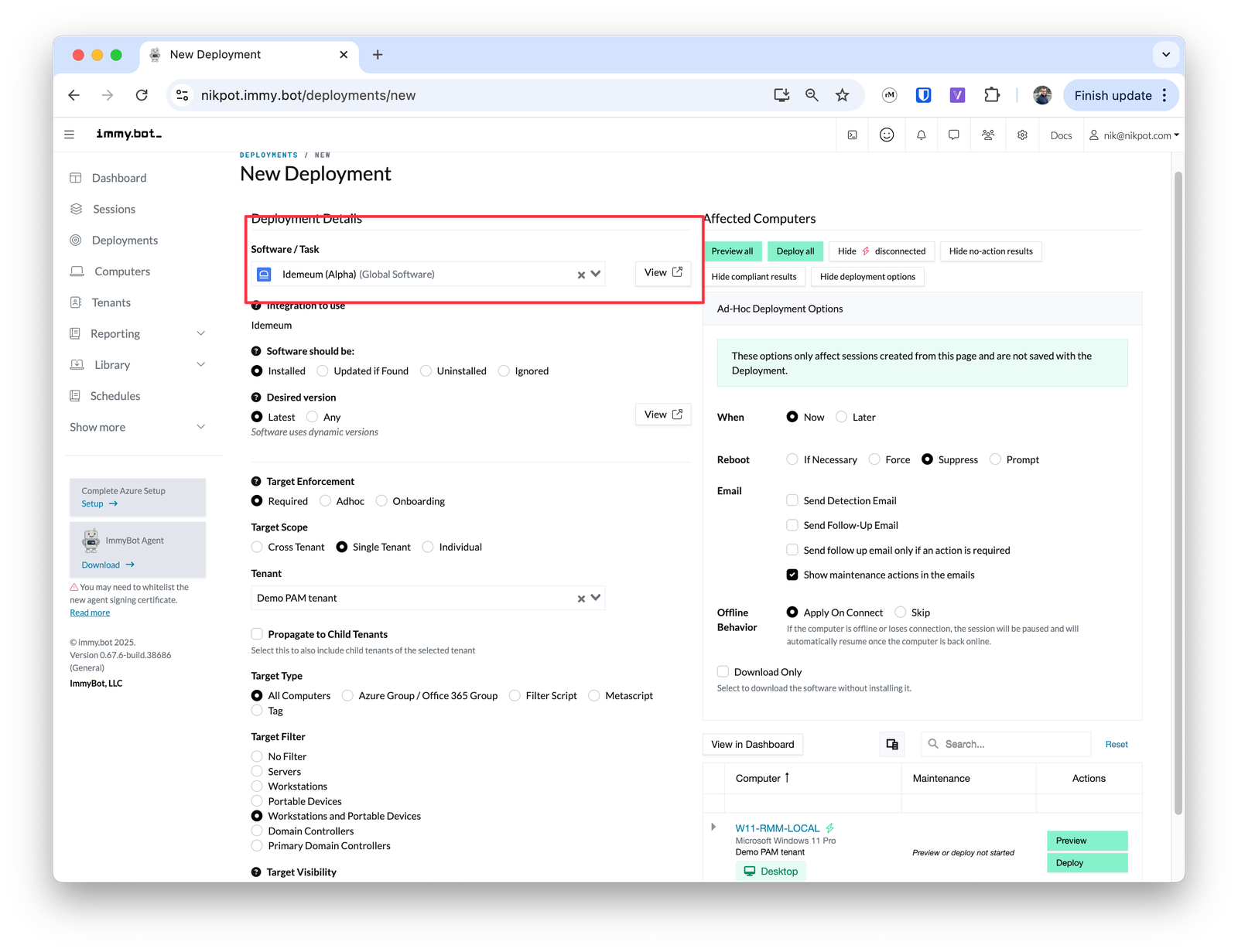The height and width of the screenshot is (952, 1238).
Task: Check the Download Only option
Action: pos(723,671)
